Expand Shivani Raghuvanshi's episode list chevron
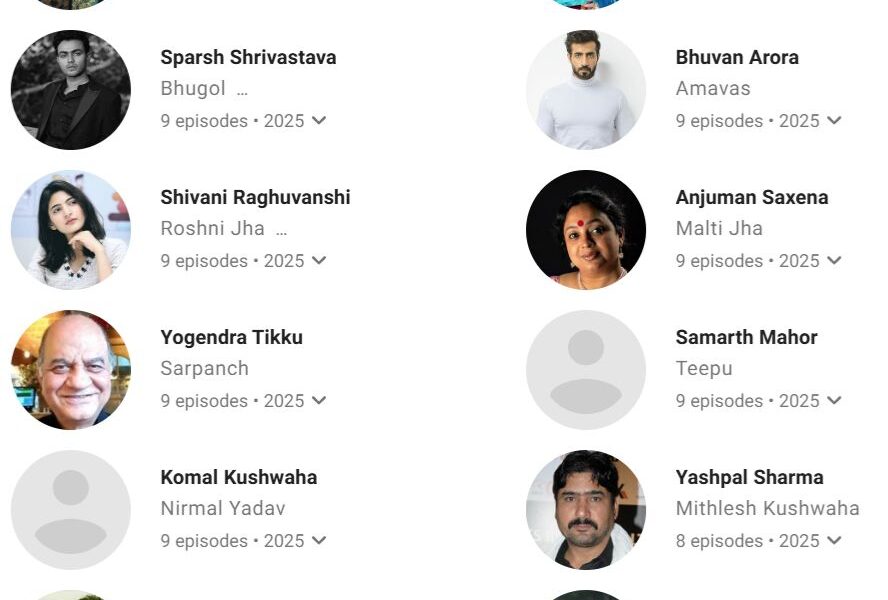Screen dimensions: 888x600 319,261
